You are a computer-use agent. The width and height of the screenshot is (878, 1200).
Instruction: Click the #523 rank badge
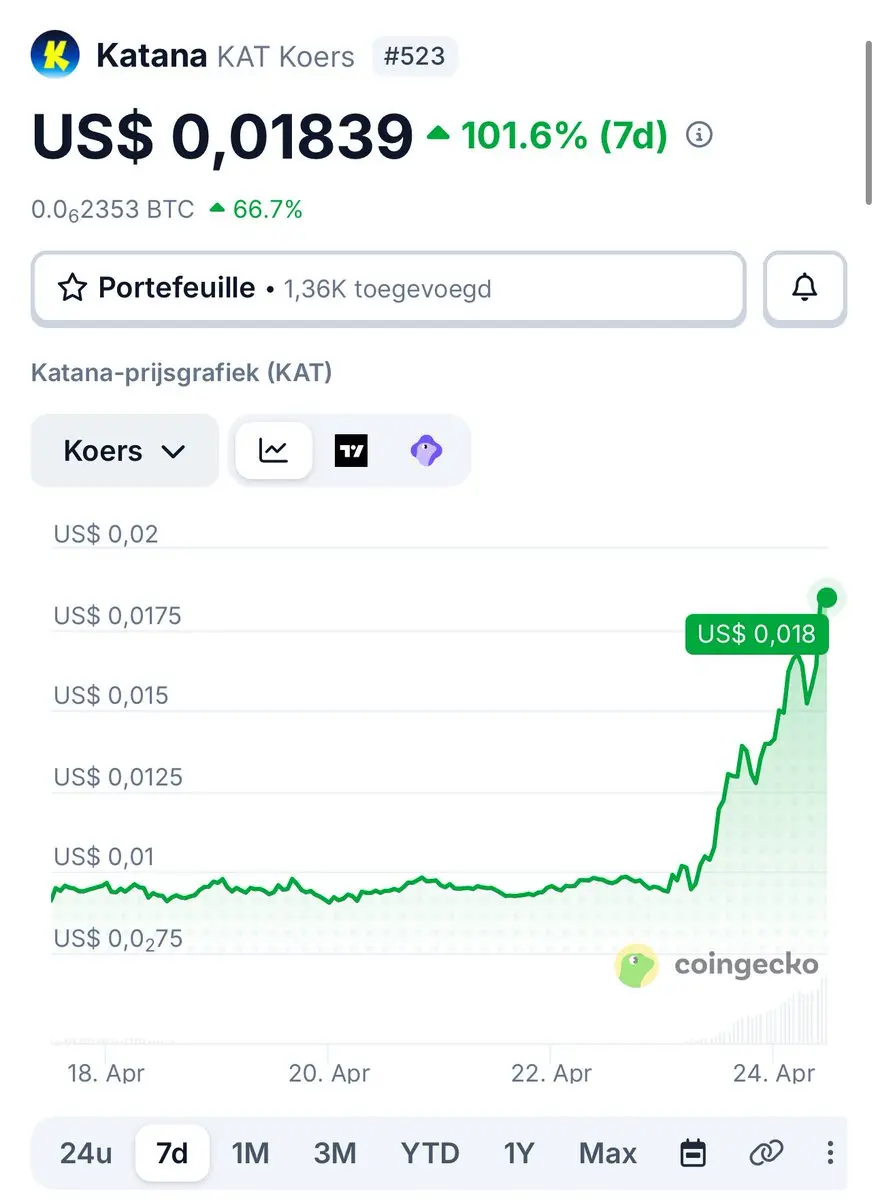pyautogui.click(x=414, y=56)
